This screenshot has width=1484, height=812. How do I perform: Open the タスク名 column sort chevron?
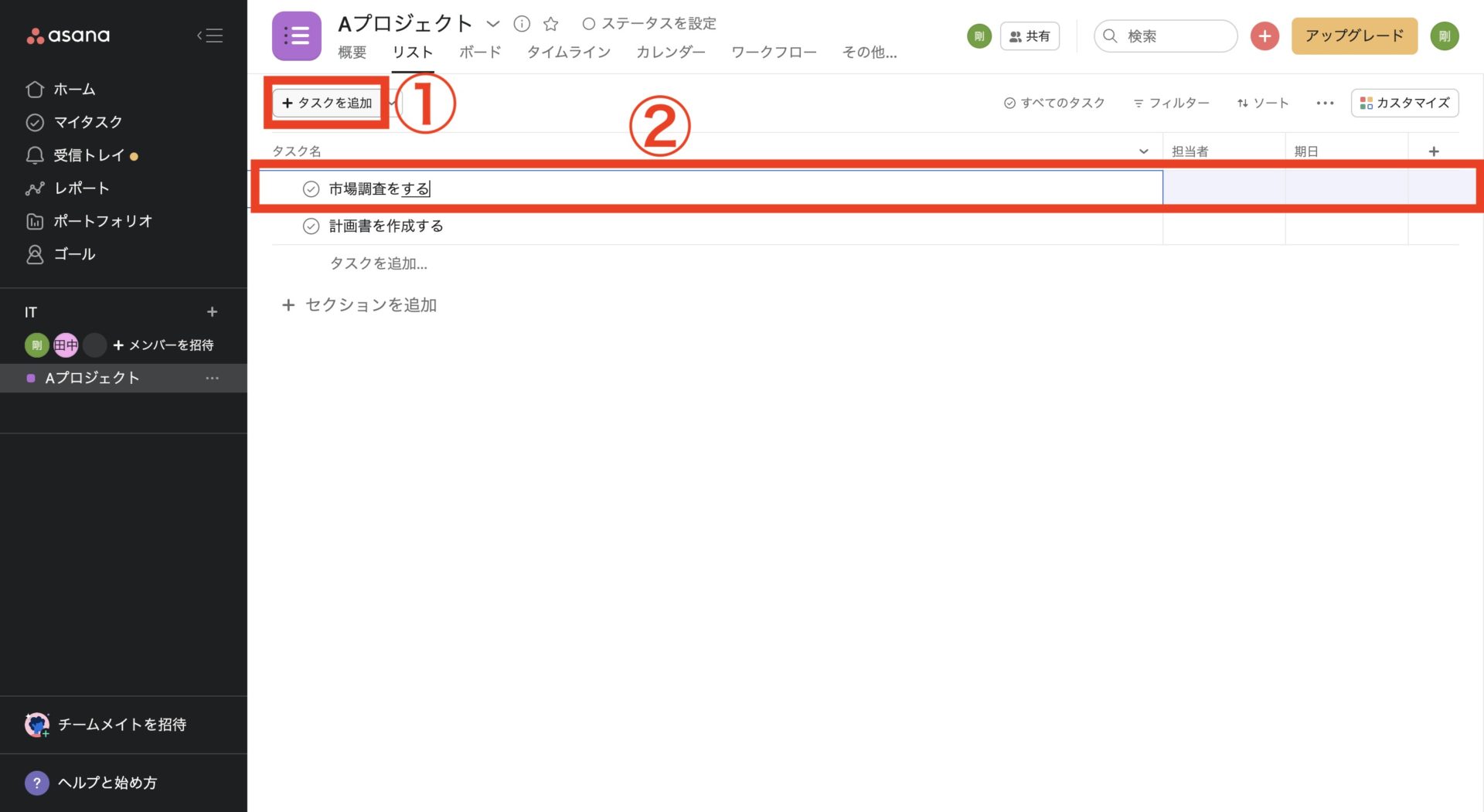[x=1143, y=151]
